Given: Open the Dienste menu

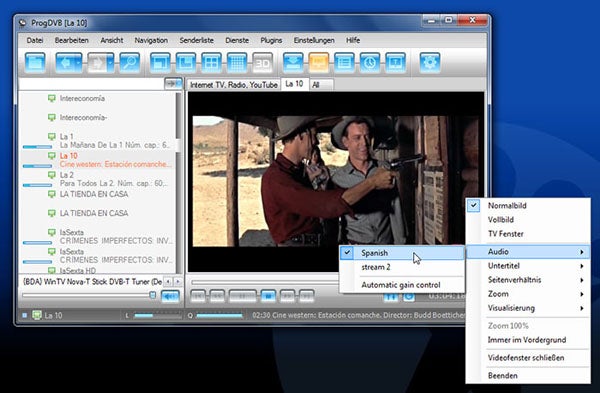Looking at the screenshot, I should point(237,40).
